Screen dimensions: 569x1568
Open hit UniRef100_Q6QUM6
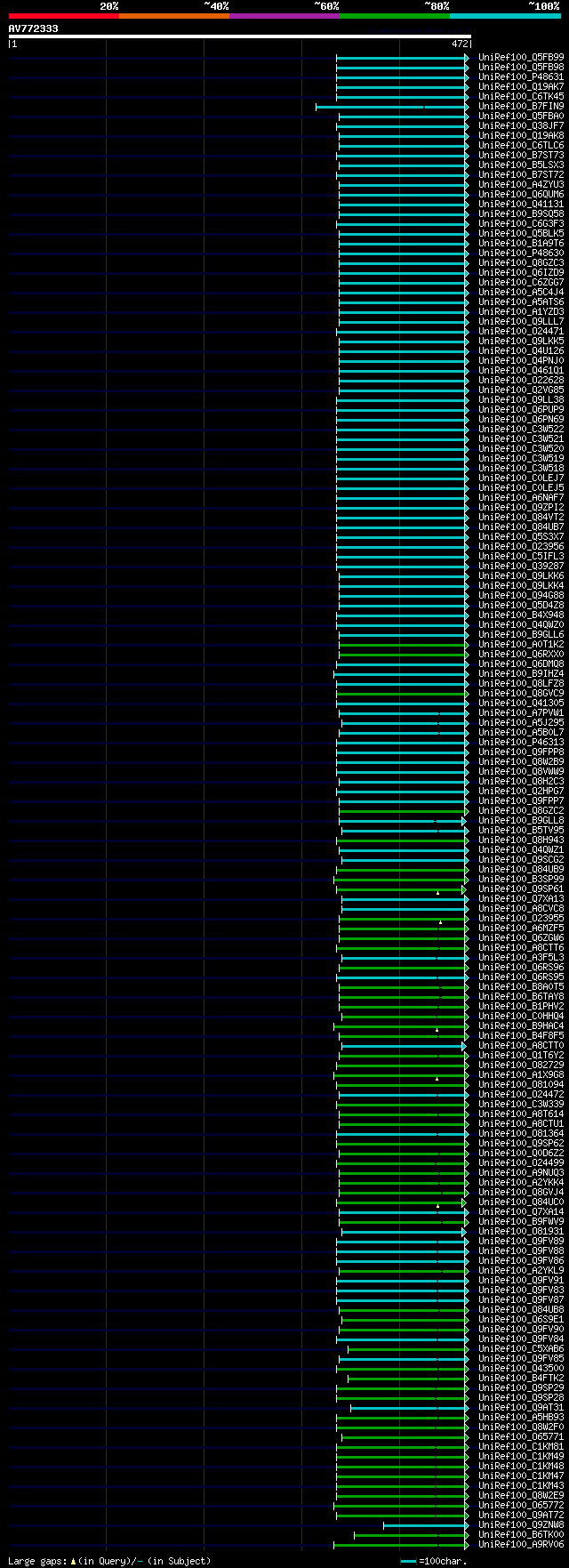tap(521, 194)
